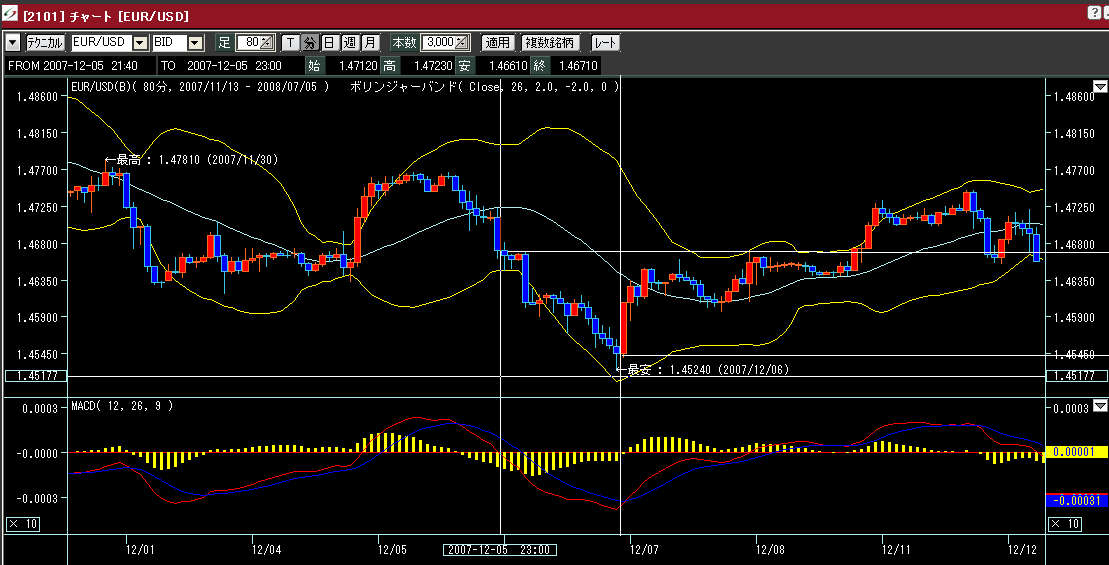Click the 本数 bar count label
The width and height of the screenshot is (1109, 565).
pos(405,43)
